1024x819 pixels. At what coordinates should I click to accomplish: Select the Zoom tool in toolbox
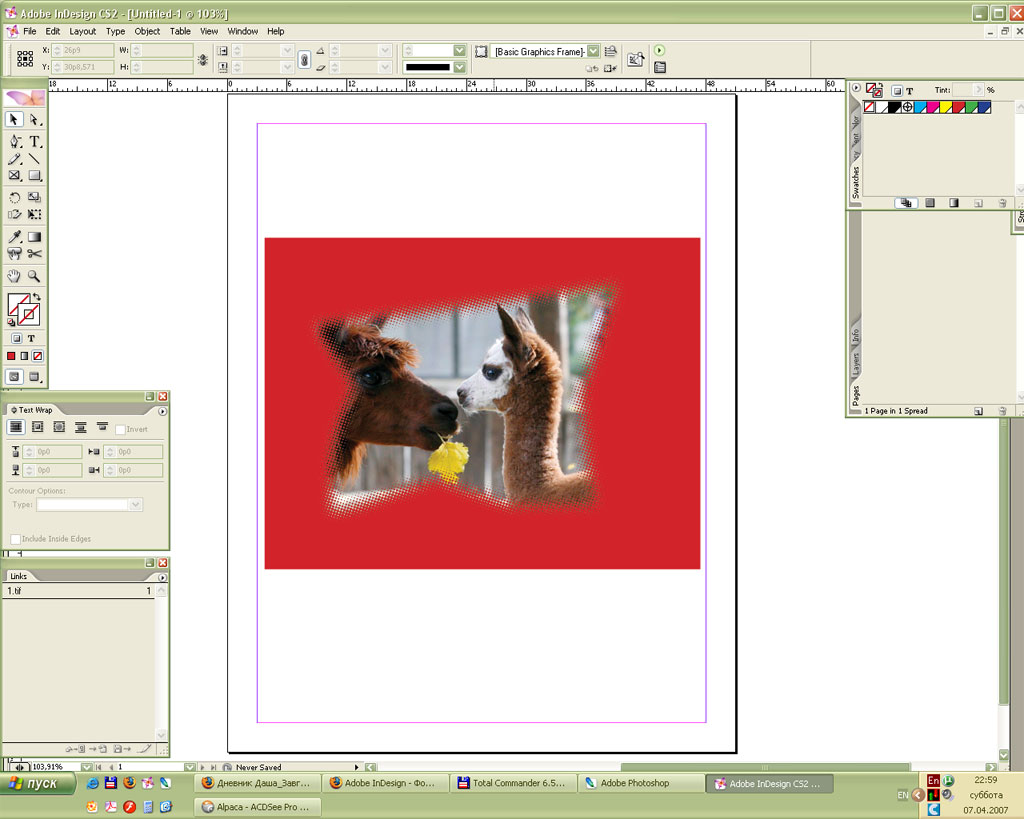coord(35,276)
